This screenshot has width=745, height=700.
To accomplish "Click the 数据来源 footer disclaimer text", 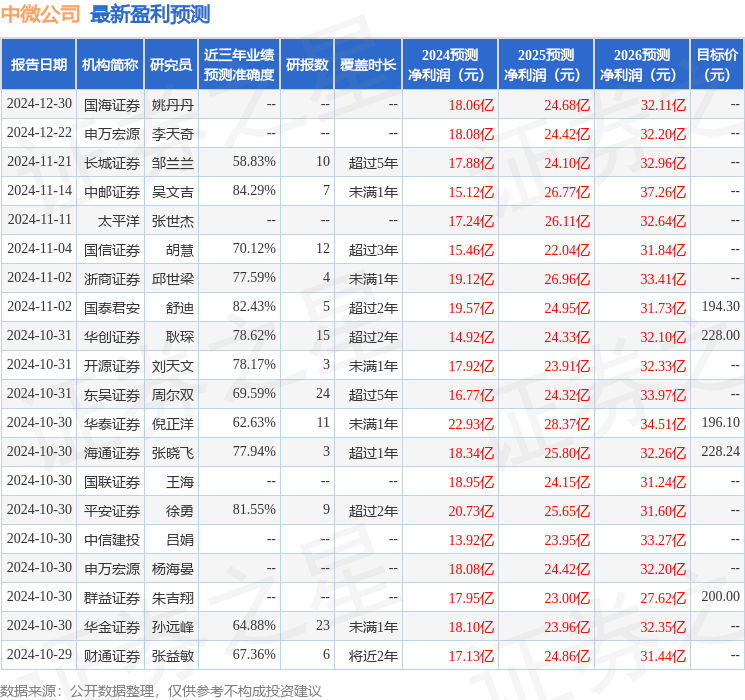I will click(x=161, y=690).
